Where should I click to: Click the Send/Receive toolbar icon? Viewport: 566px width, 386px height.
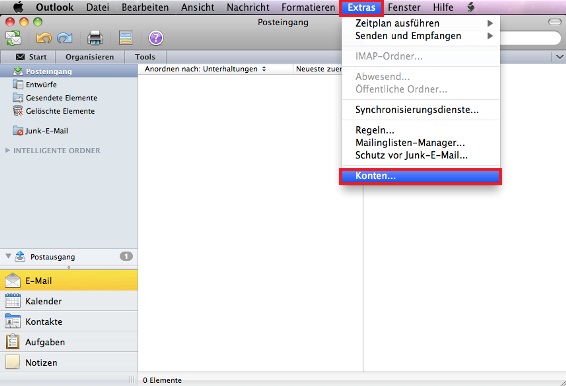tap(13, 38)
